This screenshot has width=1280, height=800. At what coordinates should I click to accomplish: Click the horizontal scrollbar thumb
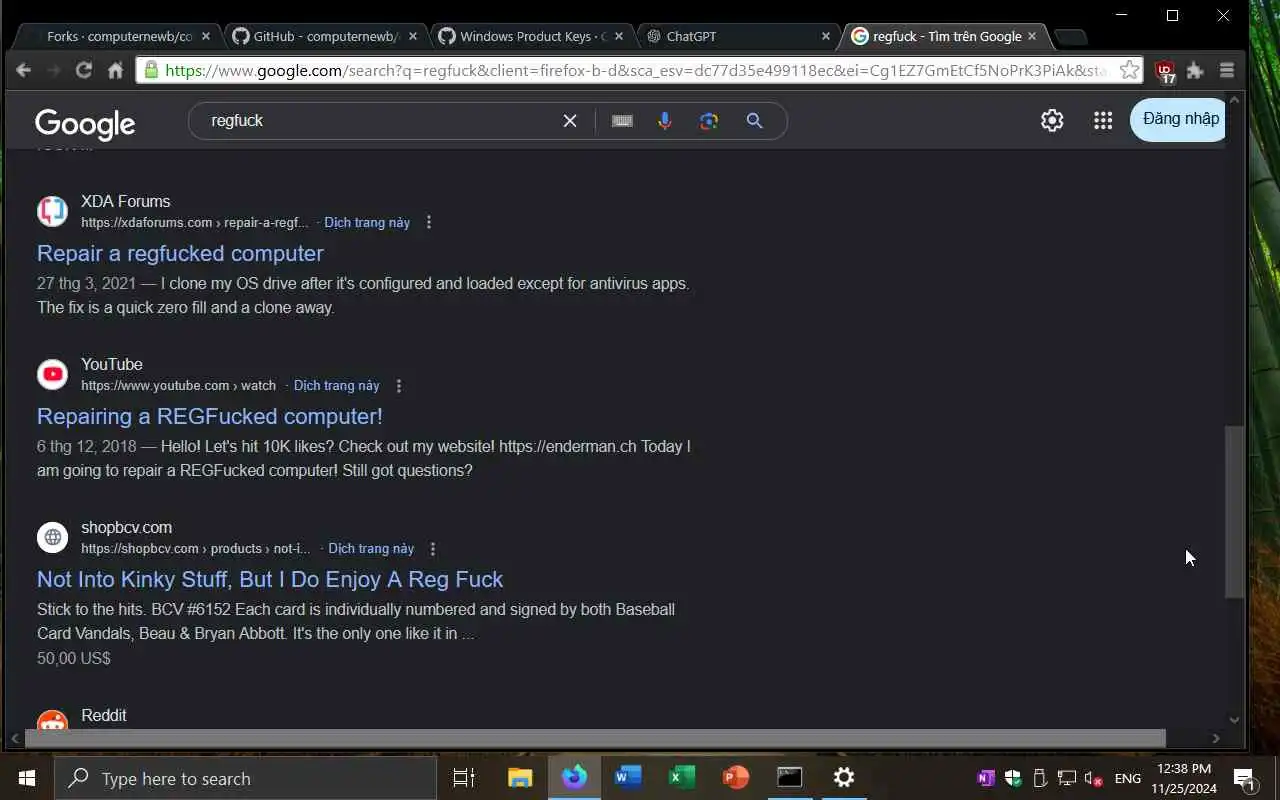coord(595,739)
